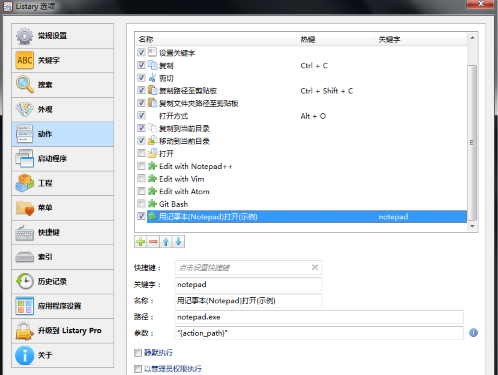This screenshot has width=498, height=375.
Task: Open the 历史记录 history section
Action: (x=63, y=281)
